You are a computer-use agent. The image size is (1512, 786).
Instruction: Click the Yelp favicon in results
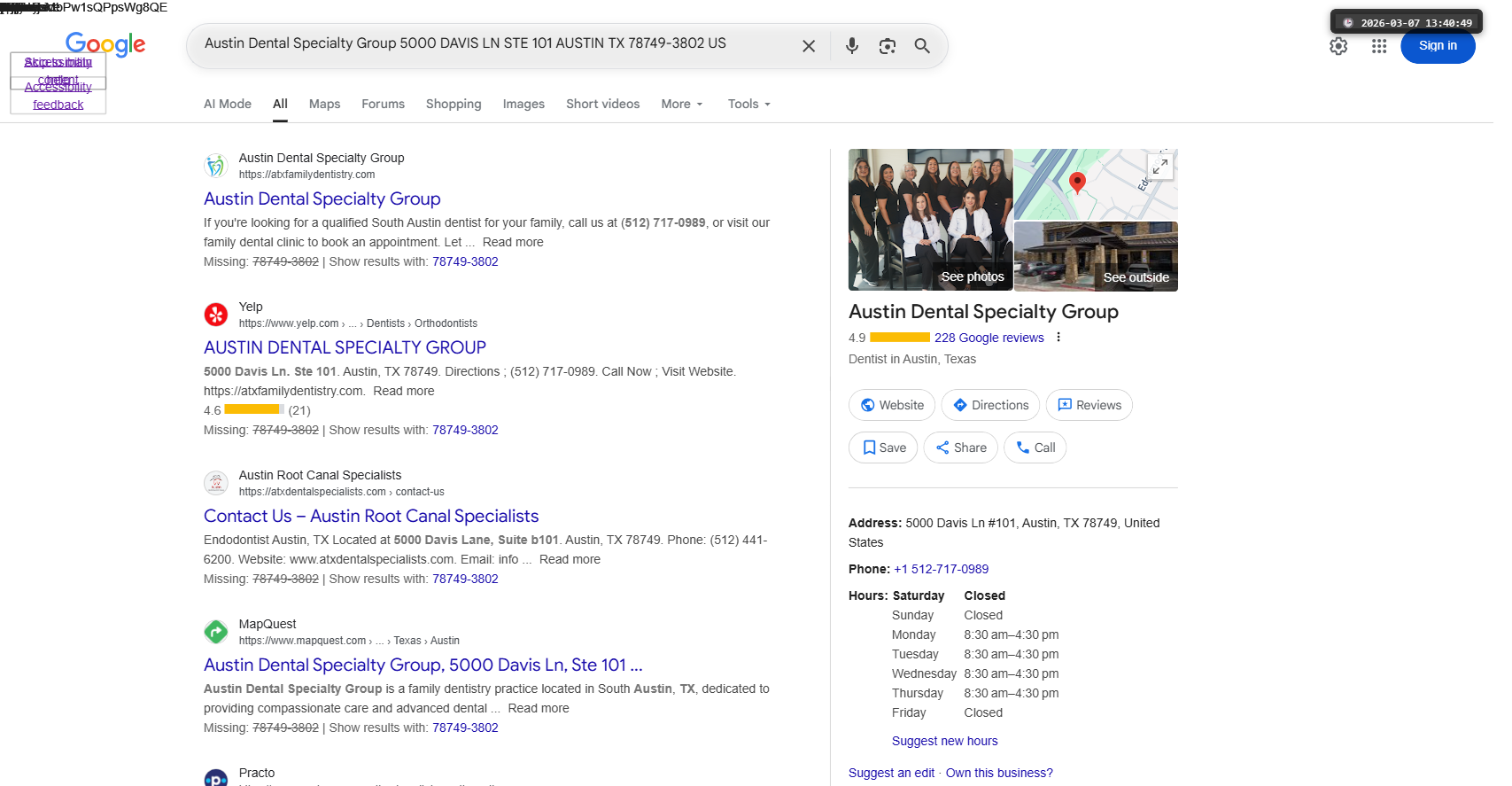216,315
